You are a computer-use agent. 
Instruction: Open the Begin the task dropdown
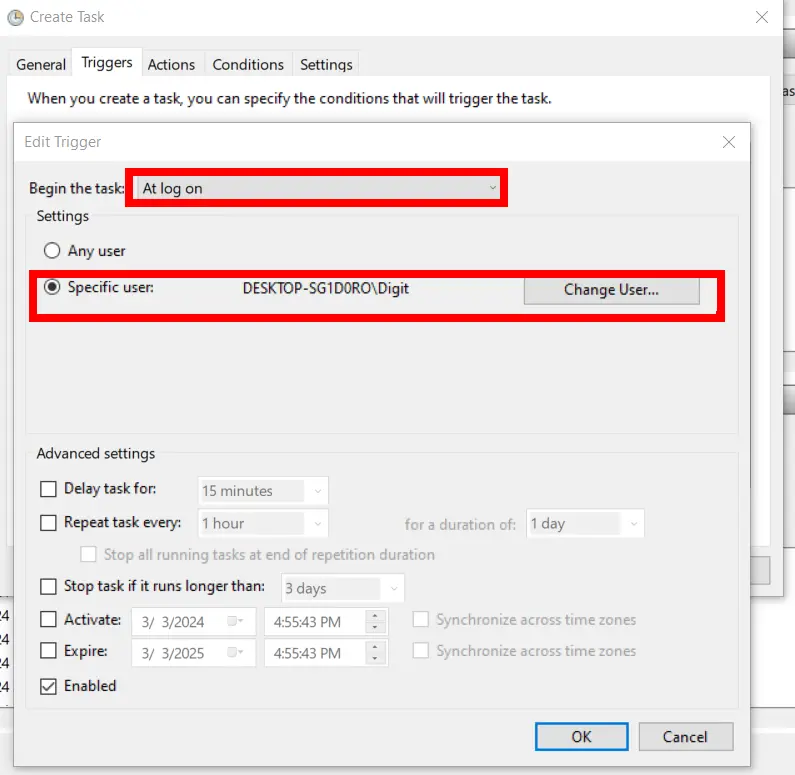coord(319,188)
